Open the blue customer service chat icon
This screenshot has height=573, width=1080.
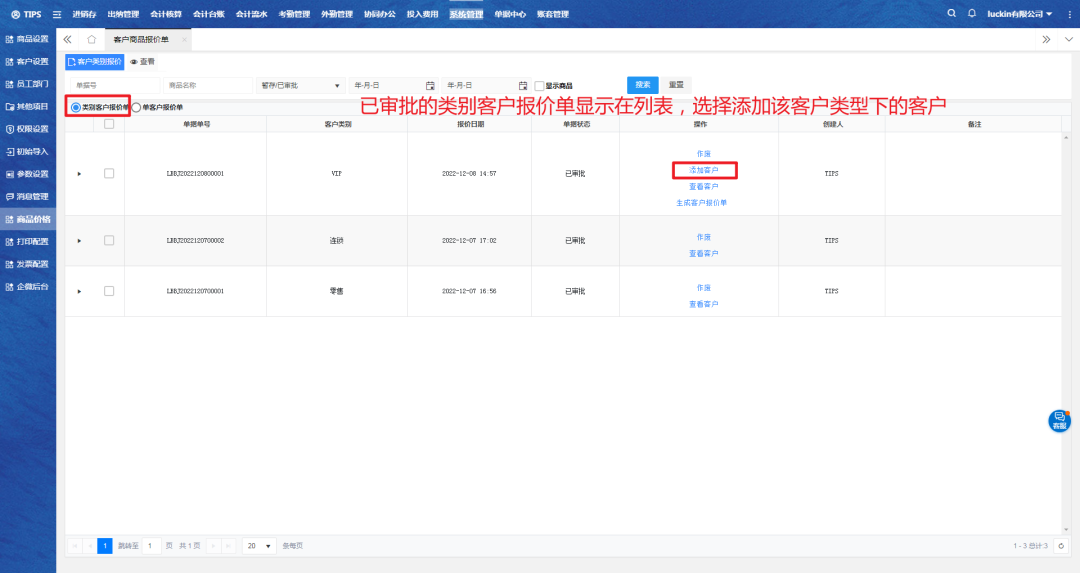[x=1059, y=420]
